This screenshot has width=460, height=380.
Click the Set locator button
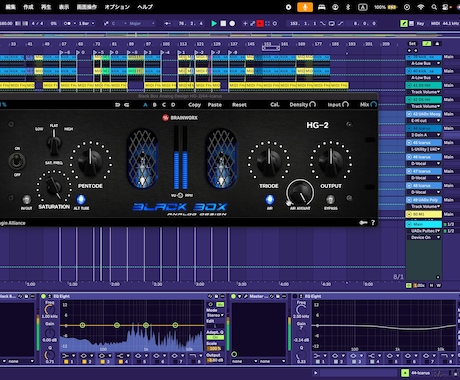(412, 44)
